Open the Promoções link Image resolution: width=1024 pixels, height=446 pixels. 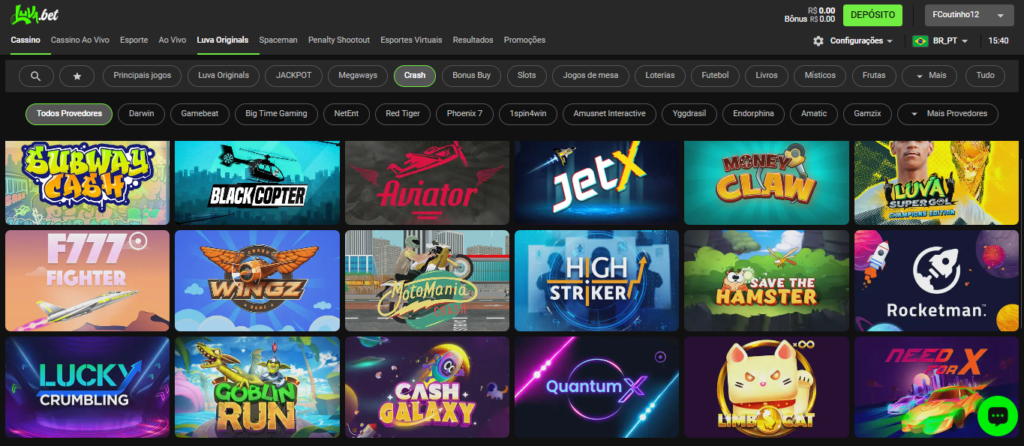pos(525,40)
